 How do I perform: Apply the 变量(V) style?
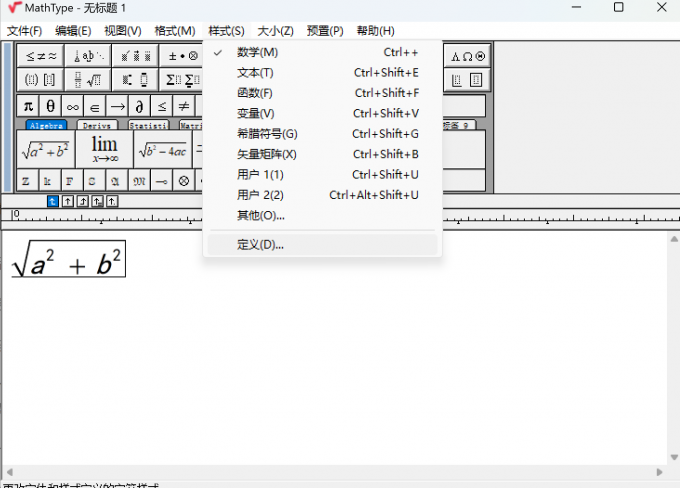[x=322, y=114]
